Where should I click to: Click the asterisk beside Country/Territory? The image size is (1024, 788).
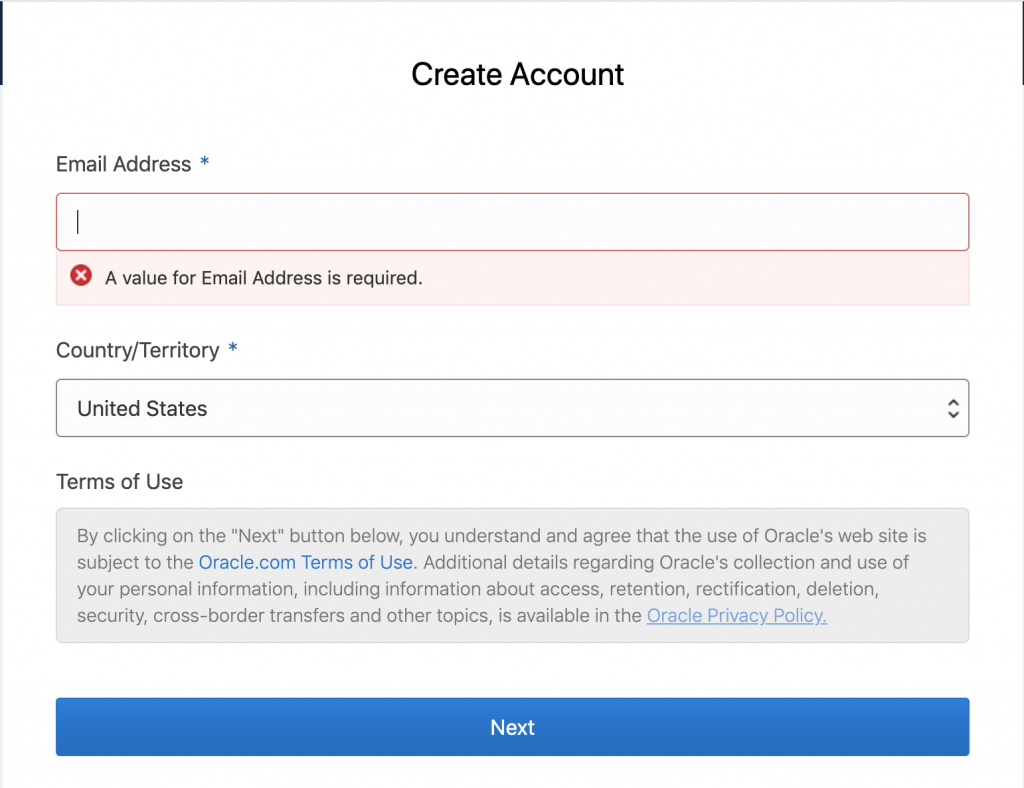tap(233, 349)
